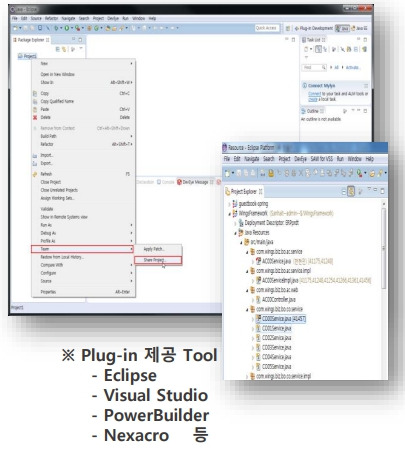
Task: Choose Apply Patch in Team submenu
Action: 158,249
